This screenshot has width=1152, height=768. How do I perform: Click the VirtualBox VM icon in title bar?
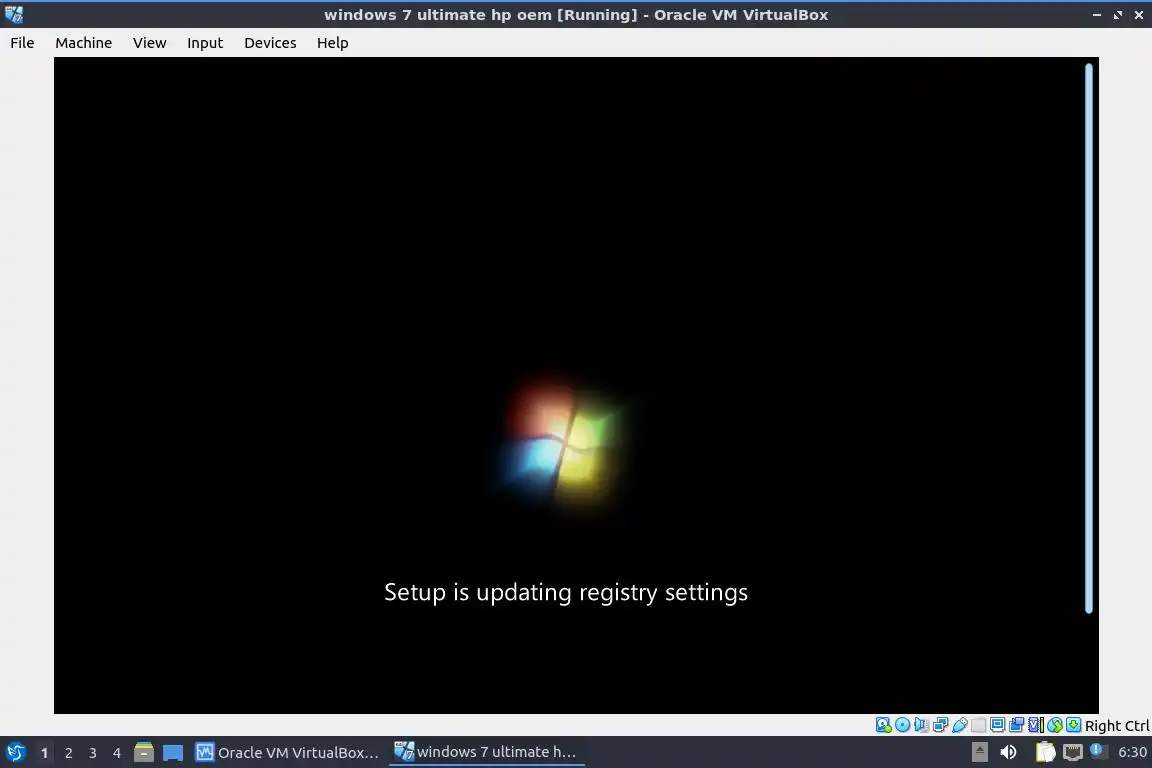13,15
